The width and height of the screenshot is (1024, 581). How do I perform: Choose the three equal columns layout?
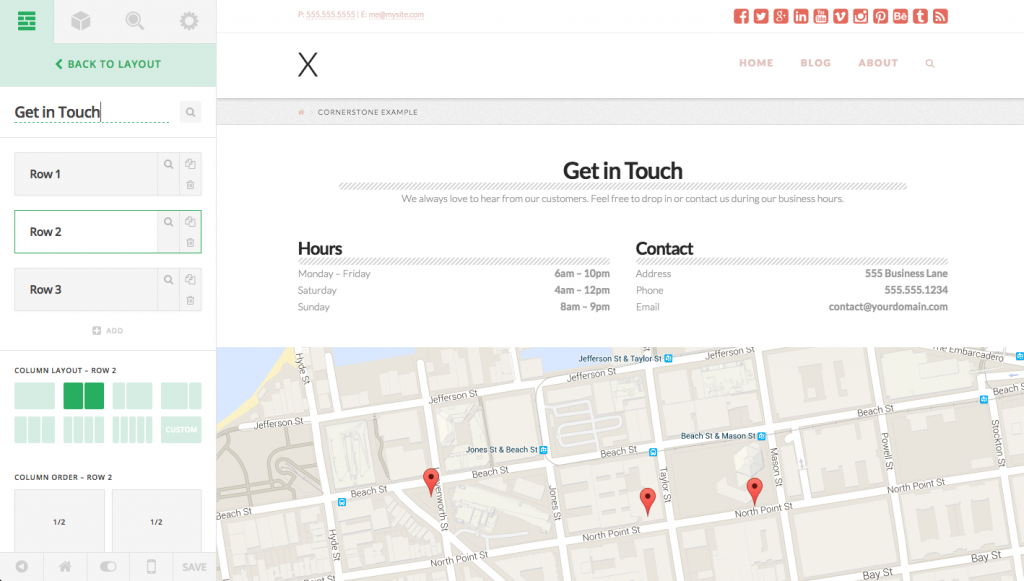tap(35, 430)
